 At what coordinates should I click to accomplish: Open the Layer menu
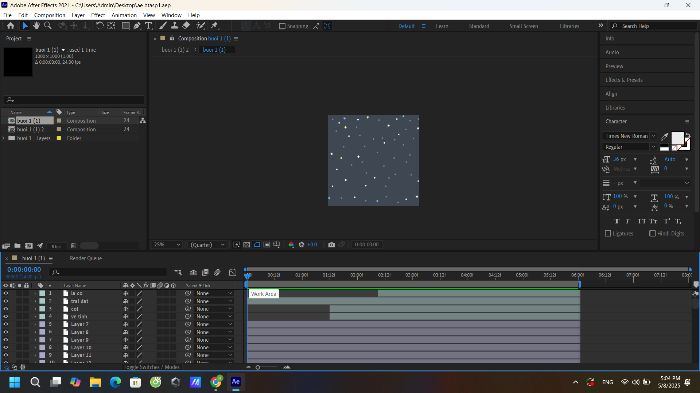(78, 15)
